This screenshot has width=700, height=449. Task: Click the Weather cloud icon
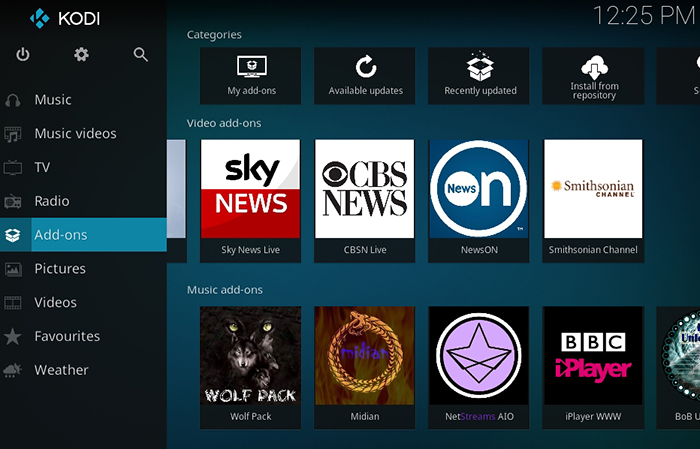(13, 370)
